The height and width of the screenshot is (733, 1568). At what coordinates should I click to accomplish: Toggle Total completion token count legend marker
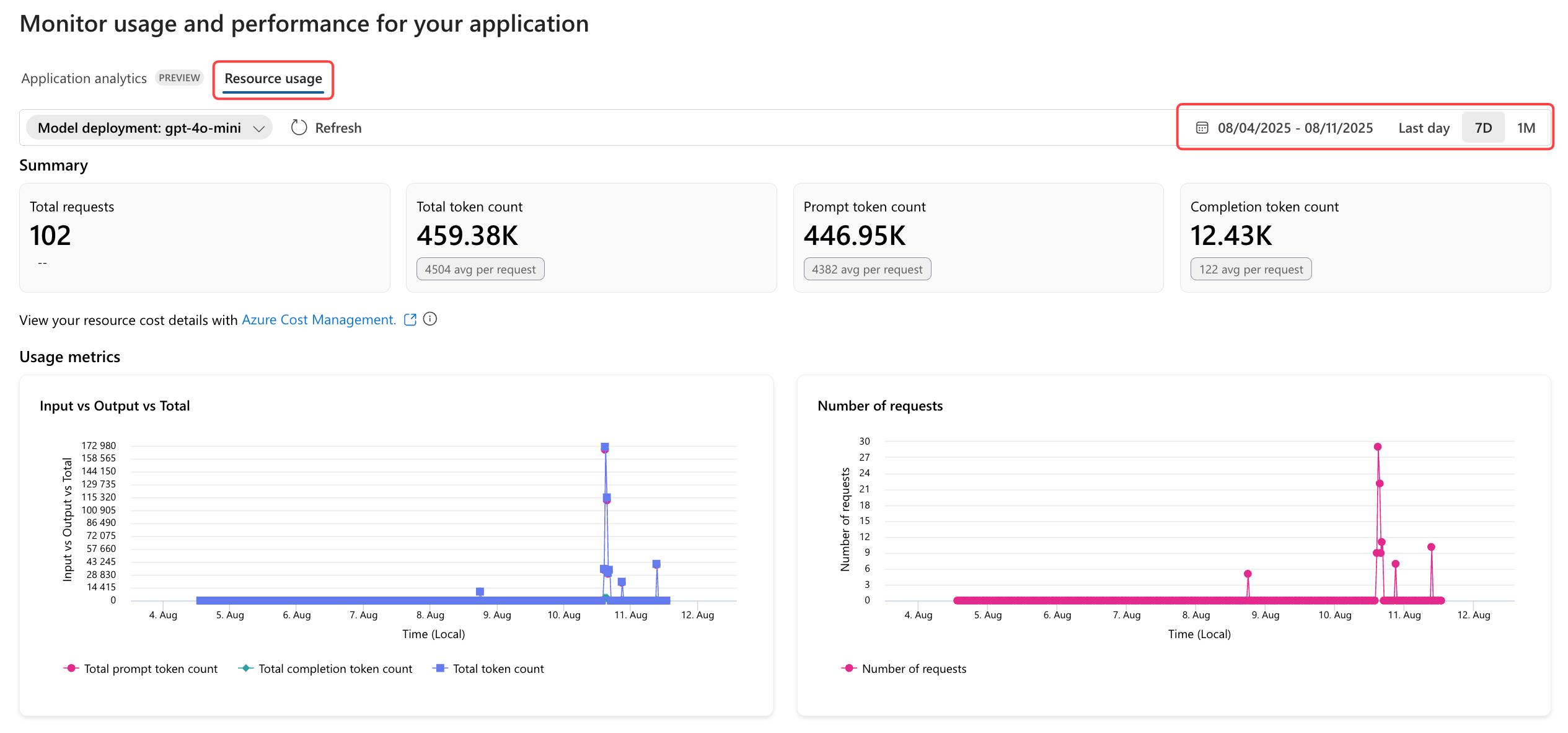point(246,668)
